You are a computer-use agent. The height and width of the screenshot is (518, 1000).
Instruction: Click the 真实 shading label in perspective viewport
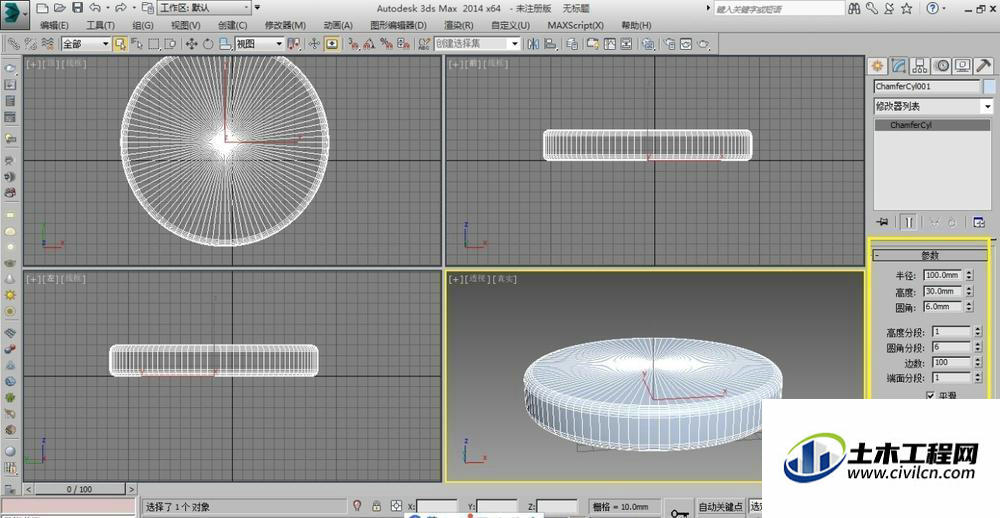click(505, 279)
